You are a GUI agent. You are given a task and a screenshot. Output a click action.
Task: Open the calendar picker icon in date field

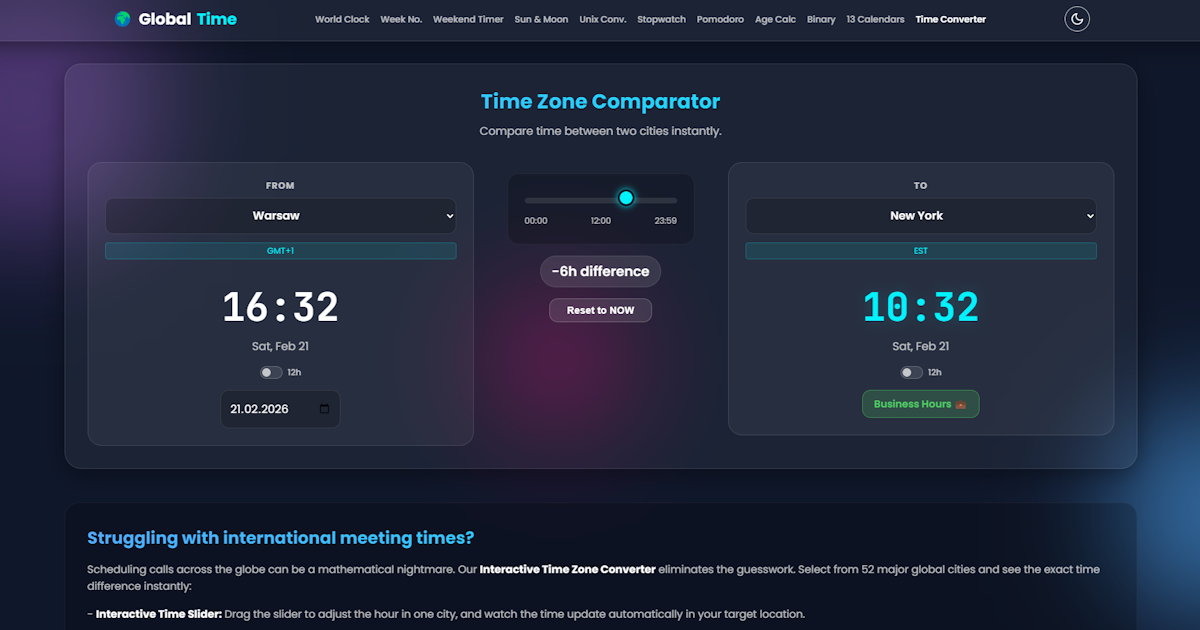coord(324,409)
